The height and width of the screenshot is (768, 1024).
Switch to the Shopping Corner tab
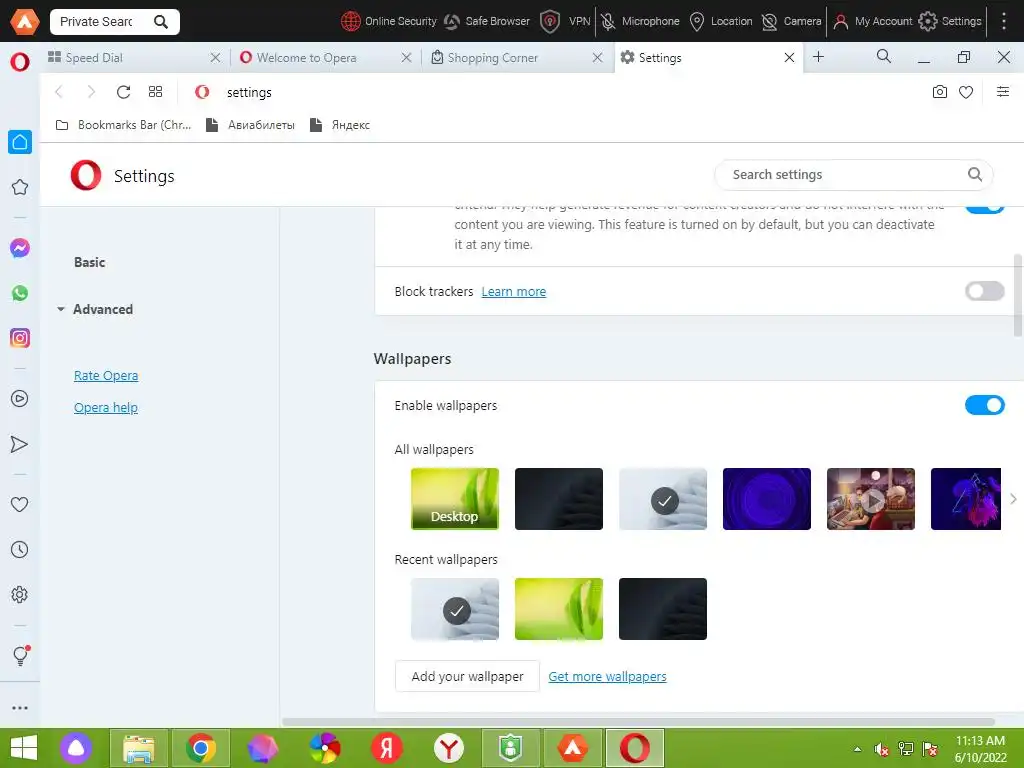tap(516, 57)
